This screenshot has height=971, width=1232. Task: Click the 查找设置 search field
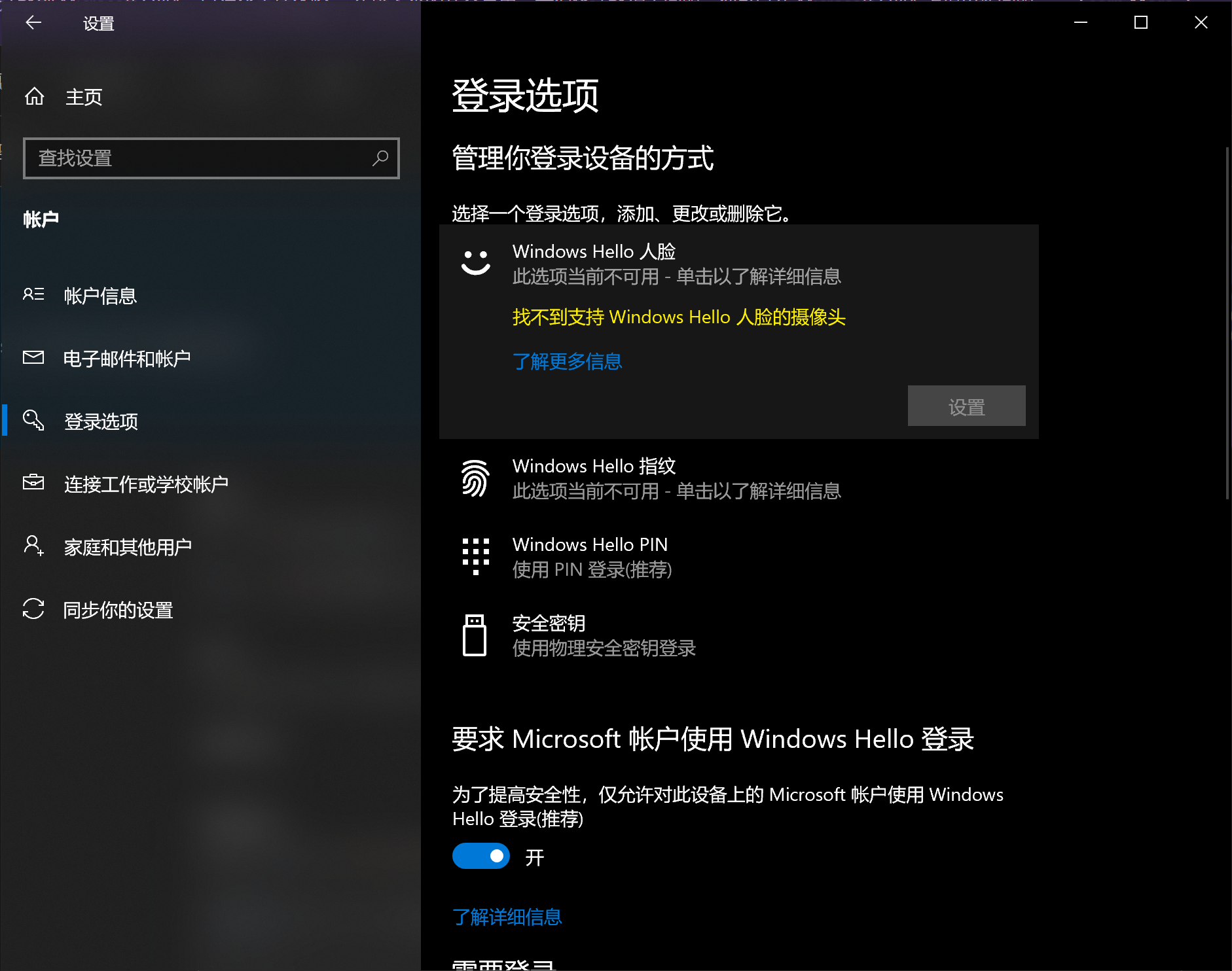pyautogui.click(x=211, y=158)
